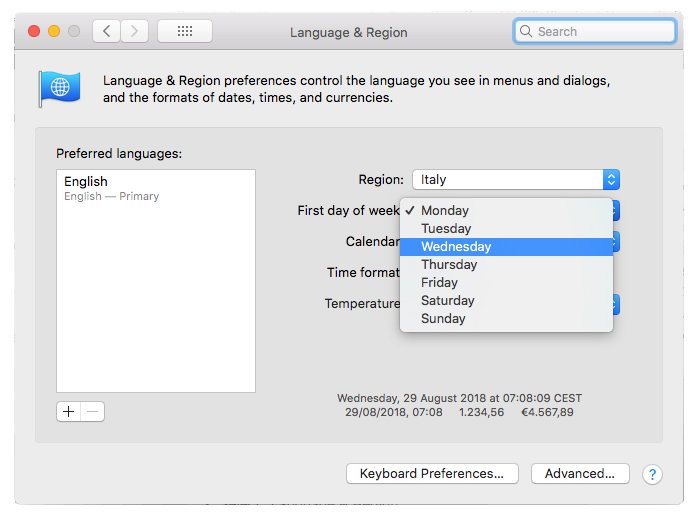
Task: Click the magnifying glass in Search field
Action: [526, 31]
